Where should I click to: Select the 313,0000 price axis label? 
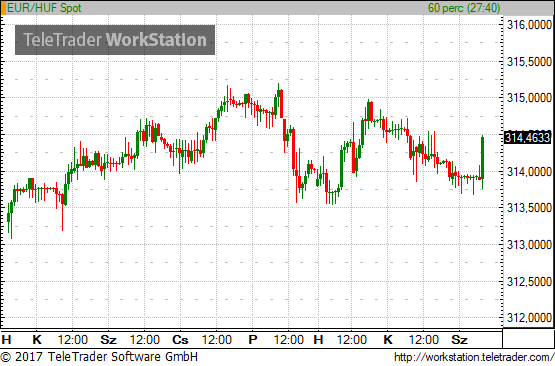[529, 245]
